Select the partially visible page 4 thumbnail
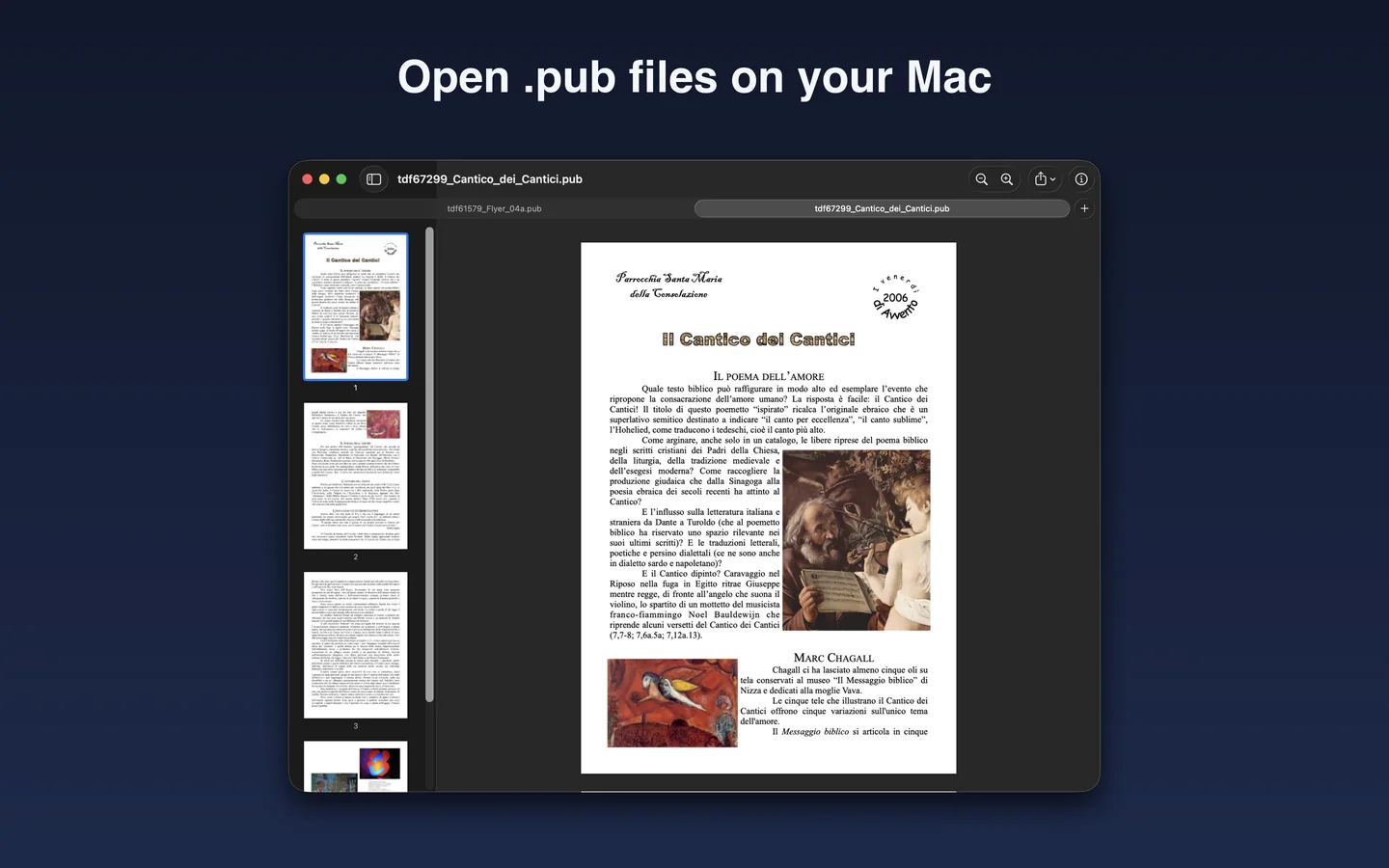 pyautogui.click(x=356, y=767)
